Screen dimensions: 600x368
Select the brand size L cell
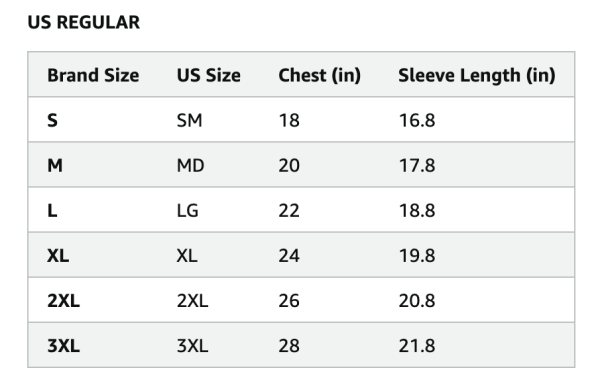point(52,210)
